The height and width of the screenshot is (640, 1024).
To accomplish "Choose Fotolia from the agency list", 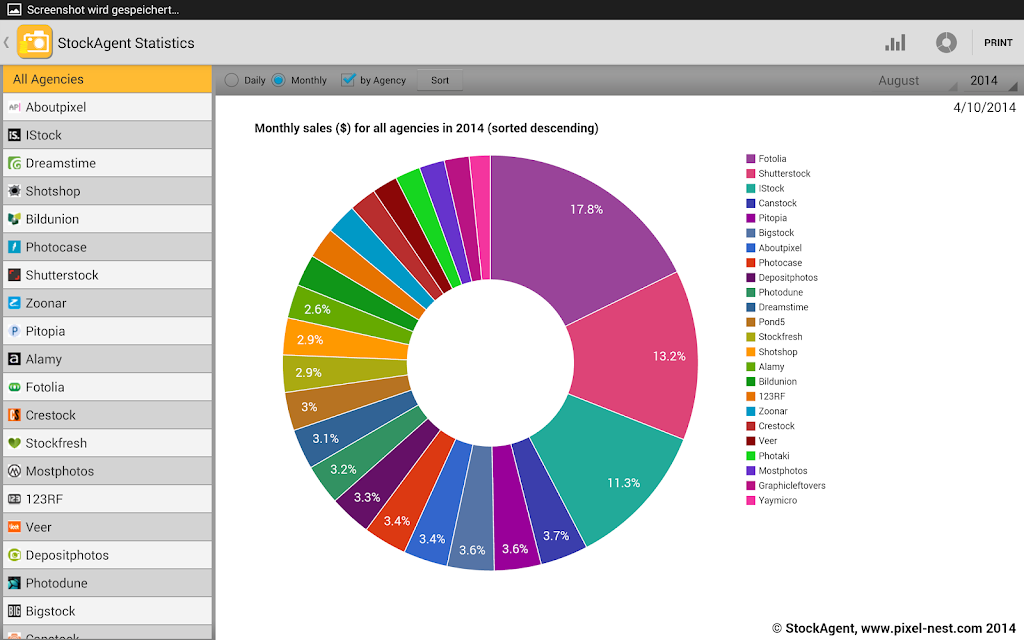I will click(x=107, y=387).
